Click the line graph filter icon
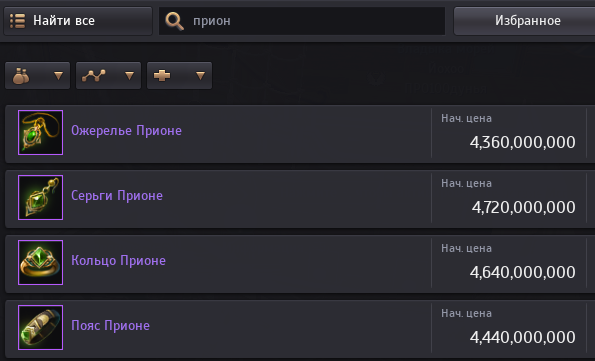595x361 pixels. point(94,76)
